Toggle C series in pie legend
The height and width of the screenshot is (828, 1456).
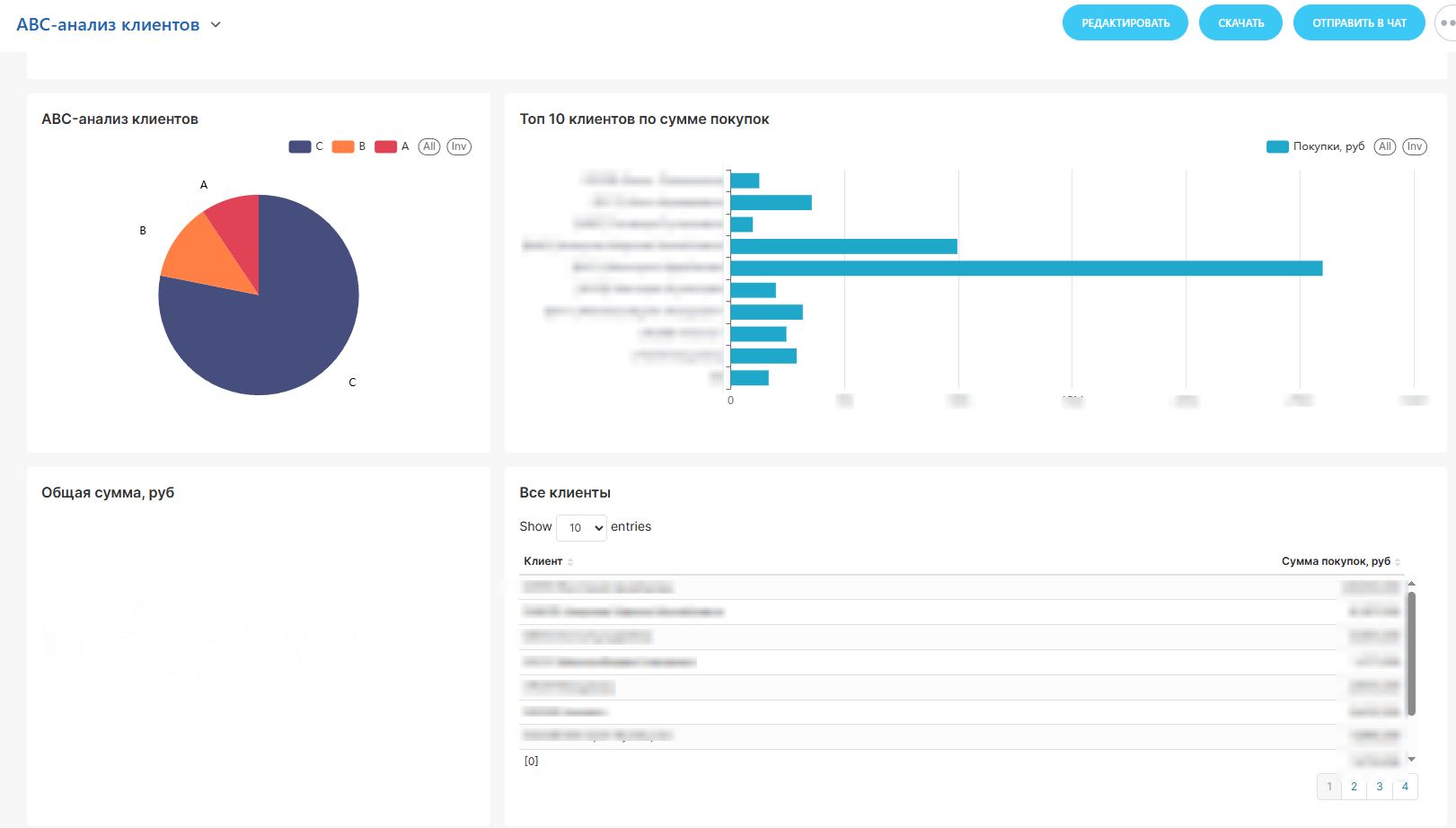(x=305, y=146)
